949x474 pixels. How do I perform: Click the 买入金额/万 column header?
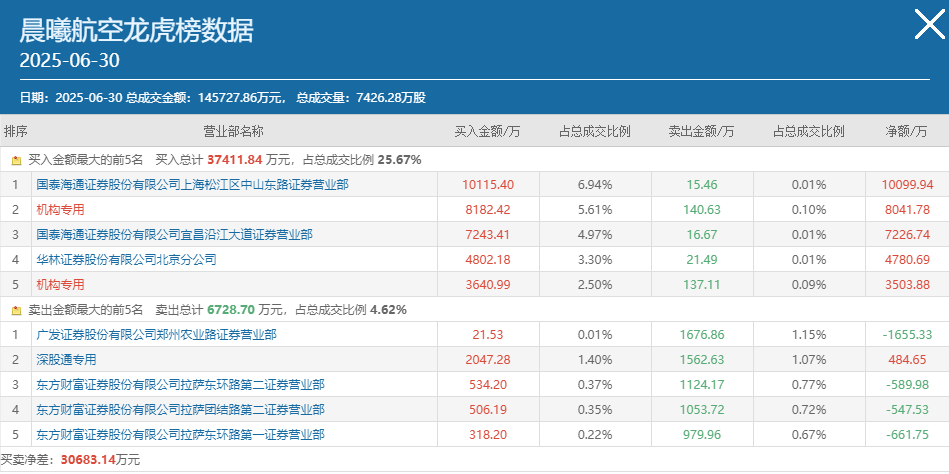pos(488,131)
